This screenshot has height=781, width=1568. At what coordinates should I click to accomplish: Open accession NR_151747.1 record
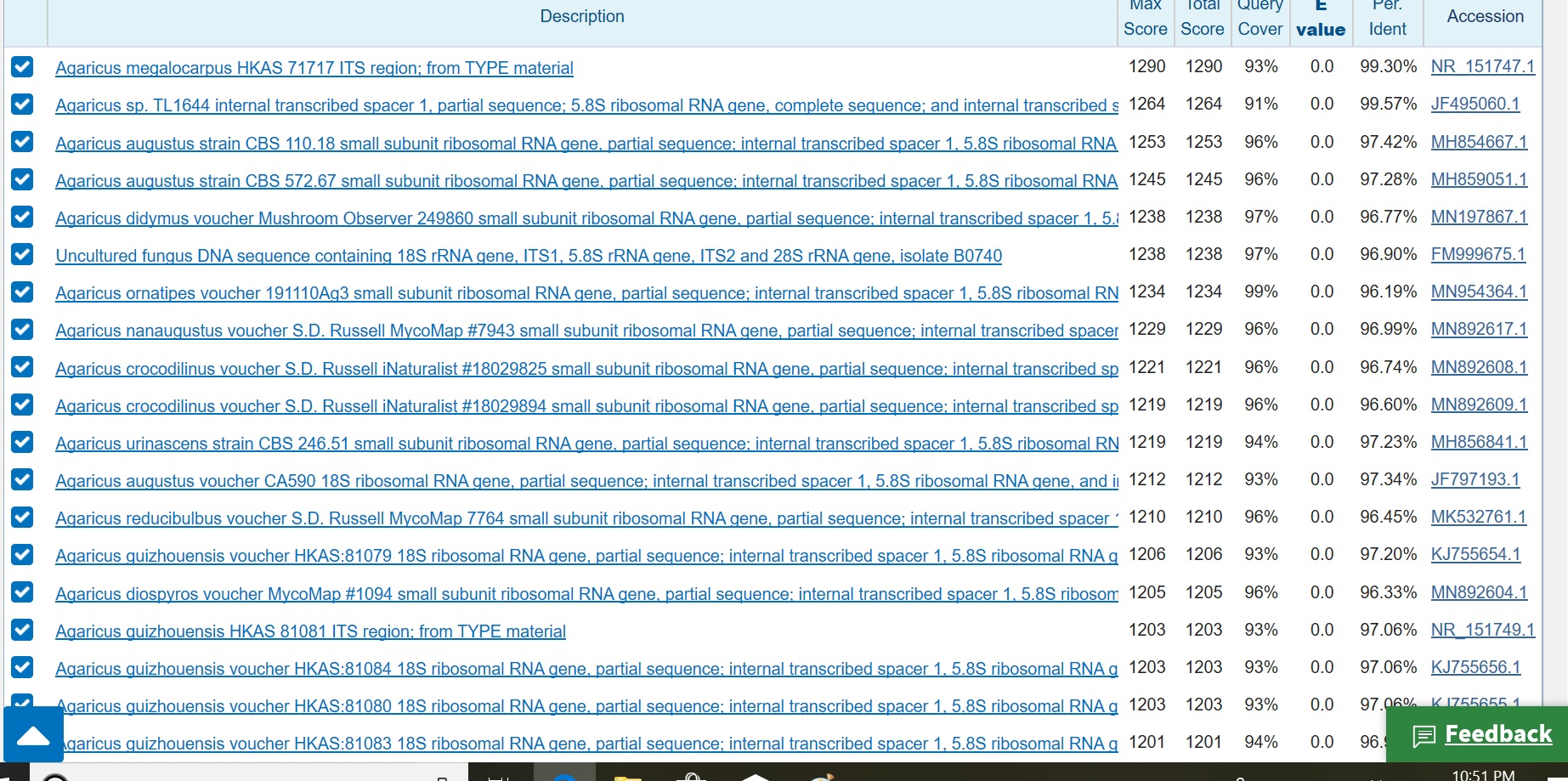[x=1482, y=66]
